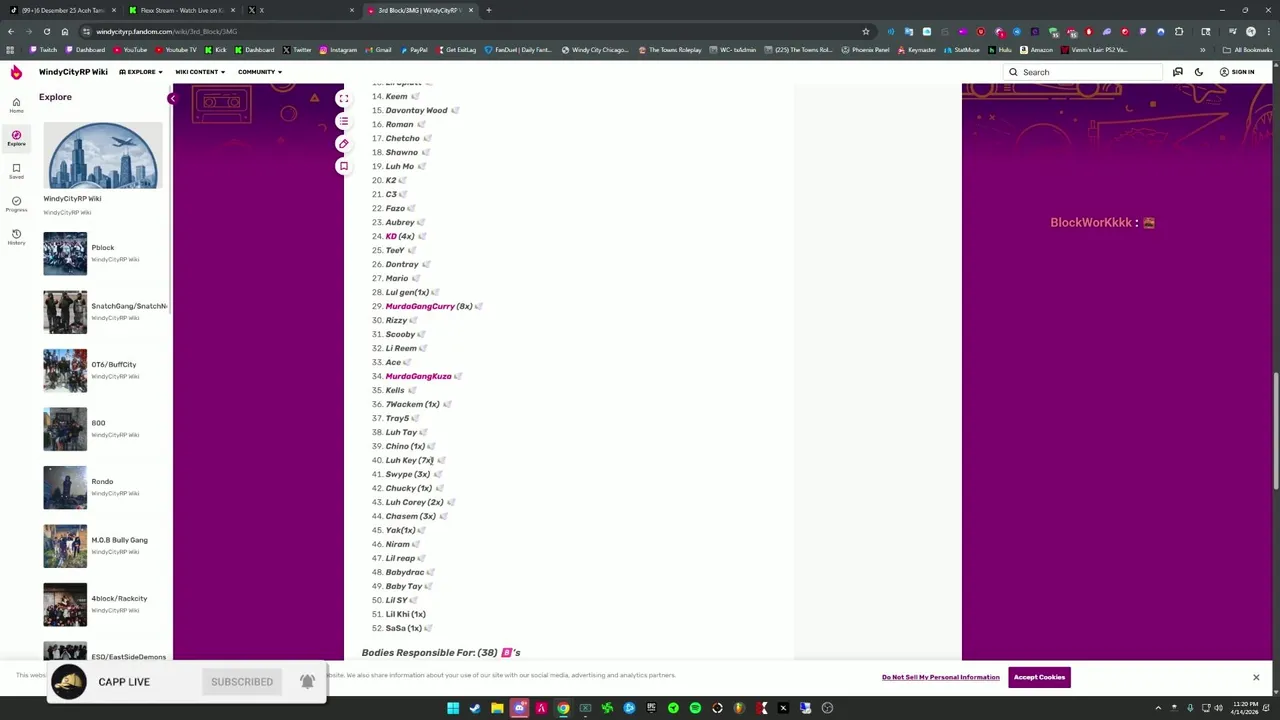Open the Gmail bookmark

(380, 50)
